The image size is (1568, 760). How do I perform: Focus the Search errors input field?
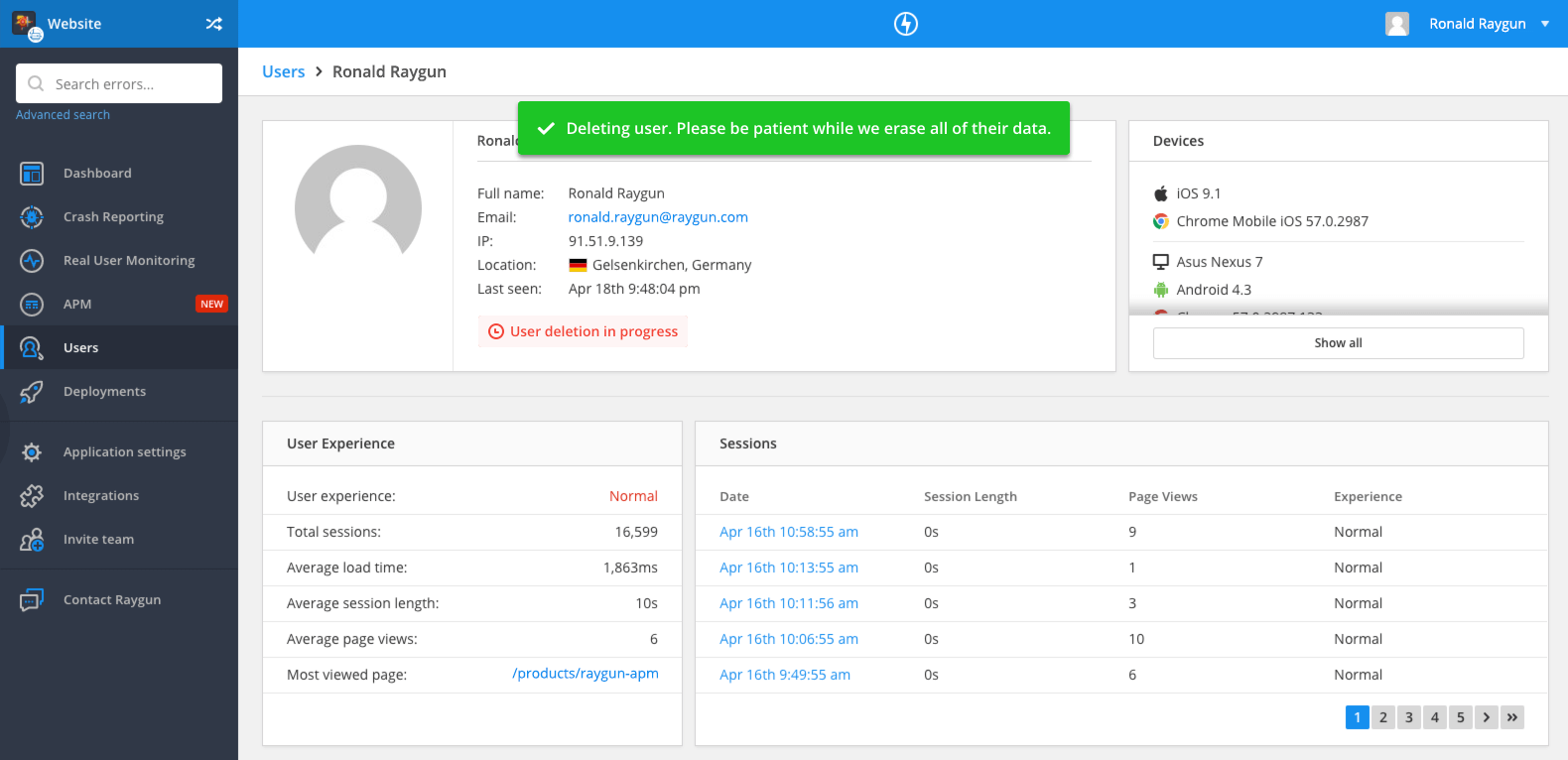pyautogui.click(x=119, y=83)
